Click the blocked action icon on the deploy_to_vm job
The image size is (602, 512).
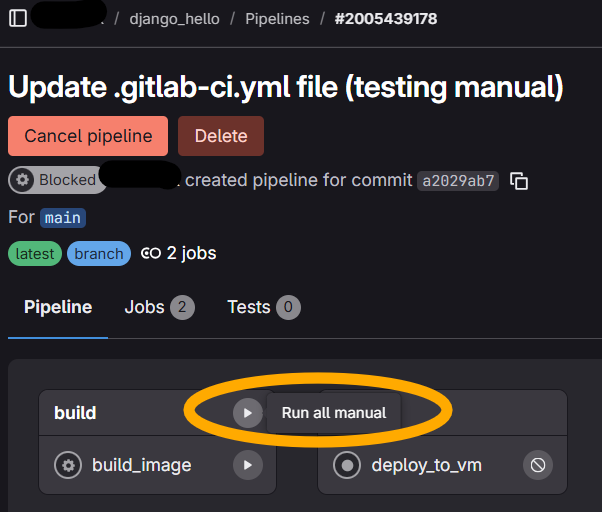(x=538, y=465)
